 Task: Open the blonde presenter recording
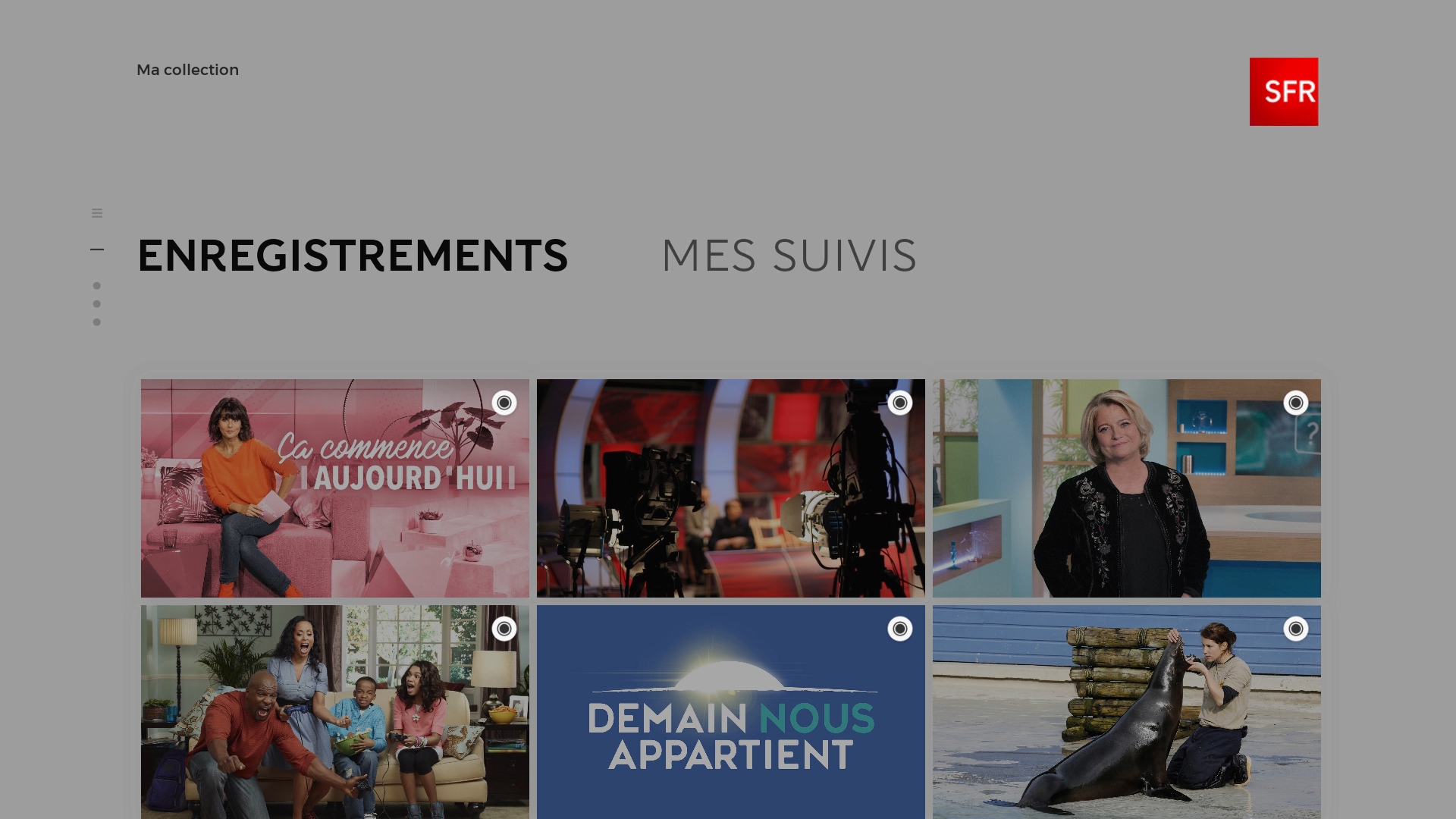point(1127,488)
